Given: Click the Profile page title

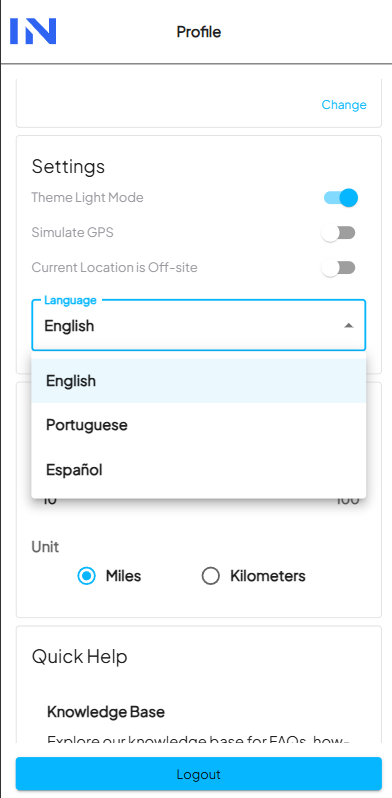Looking at the screenshot, I should coord(199,32).
